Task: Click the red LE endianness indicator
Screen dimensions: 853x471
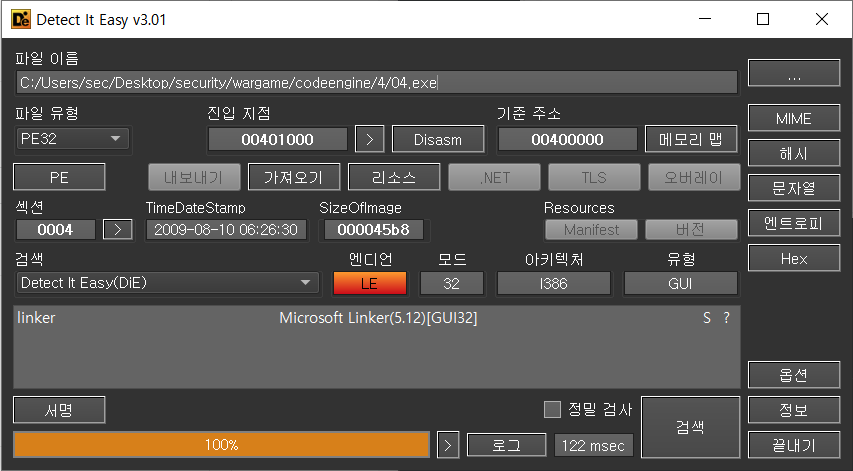Action: [x=369, y=283]
